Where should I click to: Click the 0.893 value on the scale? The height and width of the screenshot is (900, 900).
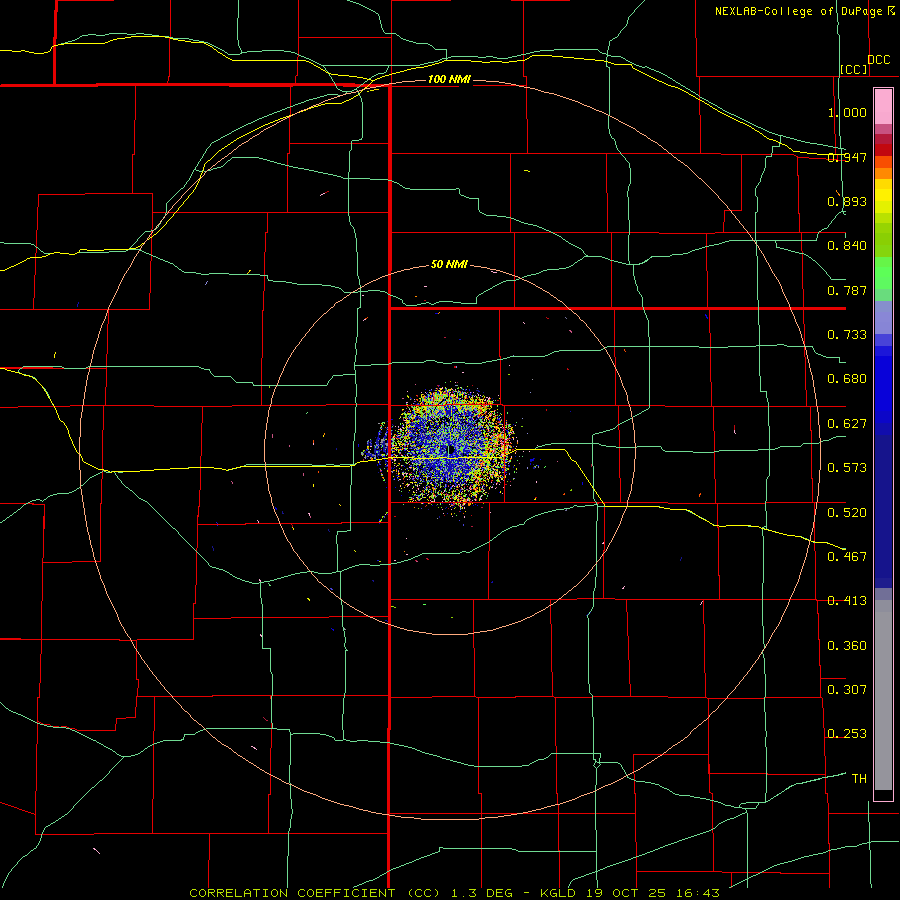click(x=847, y=201)
